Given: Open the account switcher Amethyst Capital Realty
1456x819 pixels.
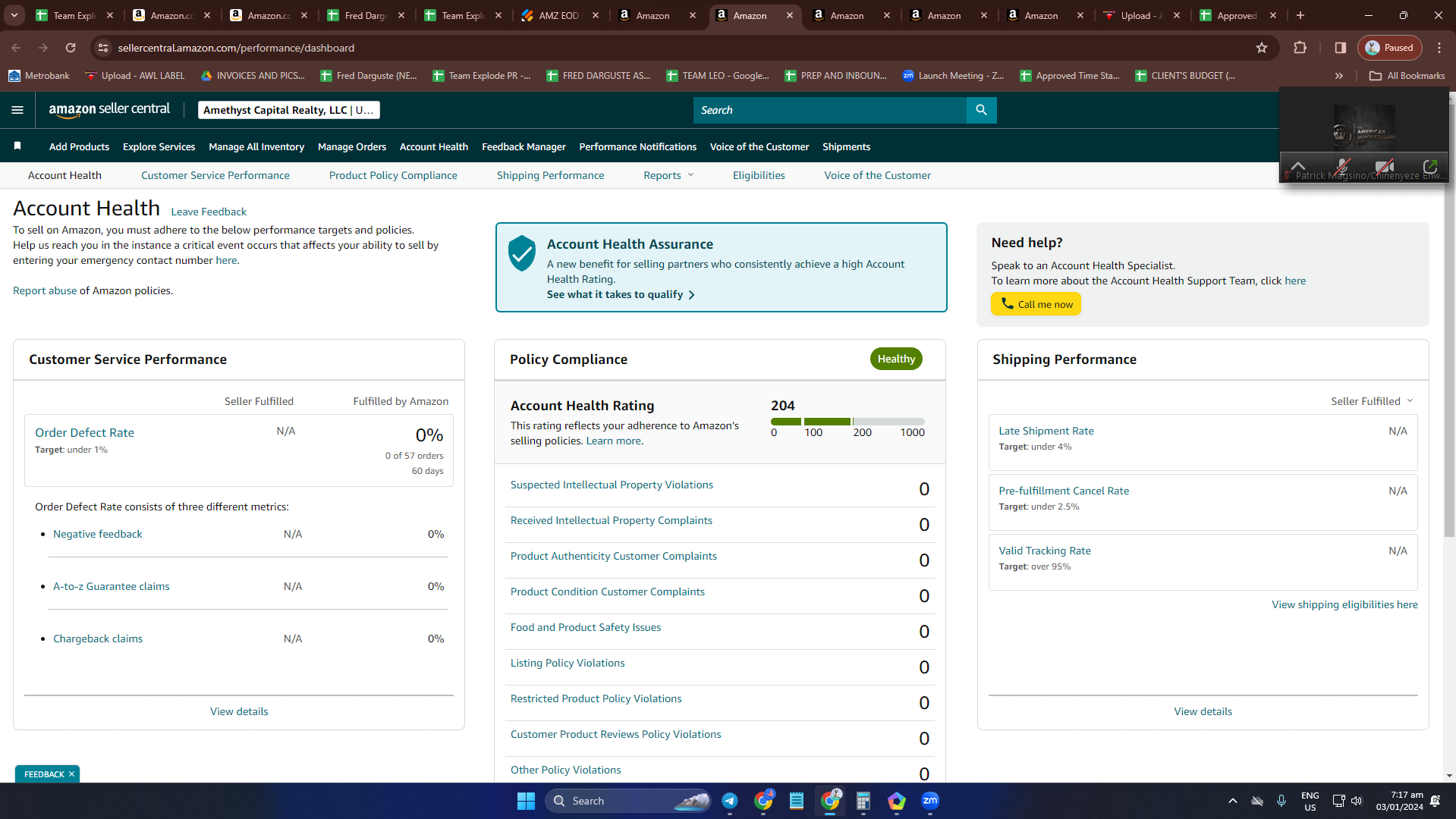Looking at the screenshot, I should (x=289, y=110).
